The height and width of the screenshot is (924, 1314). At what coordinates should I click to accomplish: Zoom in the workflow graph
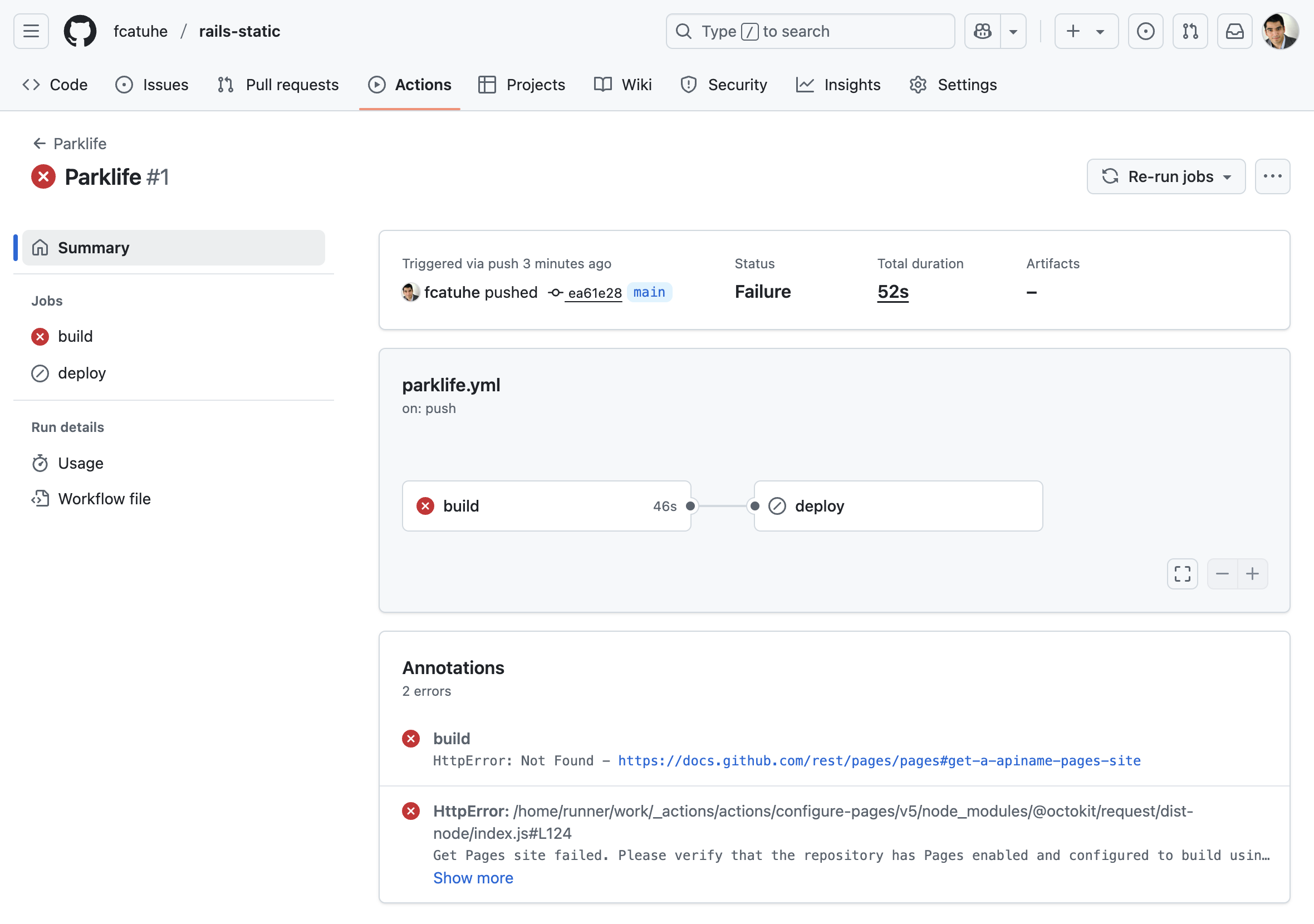click(x=1253, y=573)
